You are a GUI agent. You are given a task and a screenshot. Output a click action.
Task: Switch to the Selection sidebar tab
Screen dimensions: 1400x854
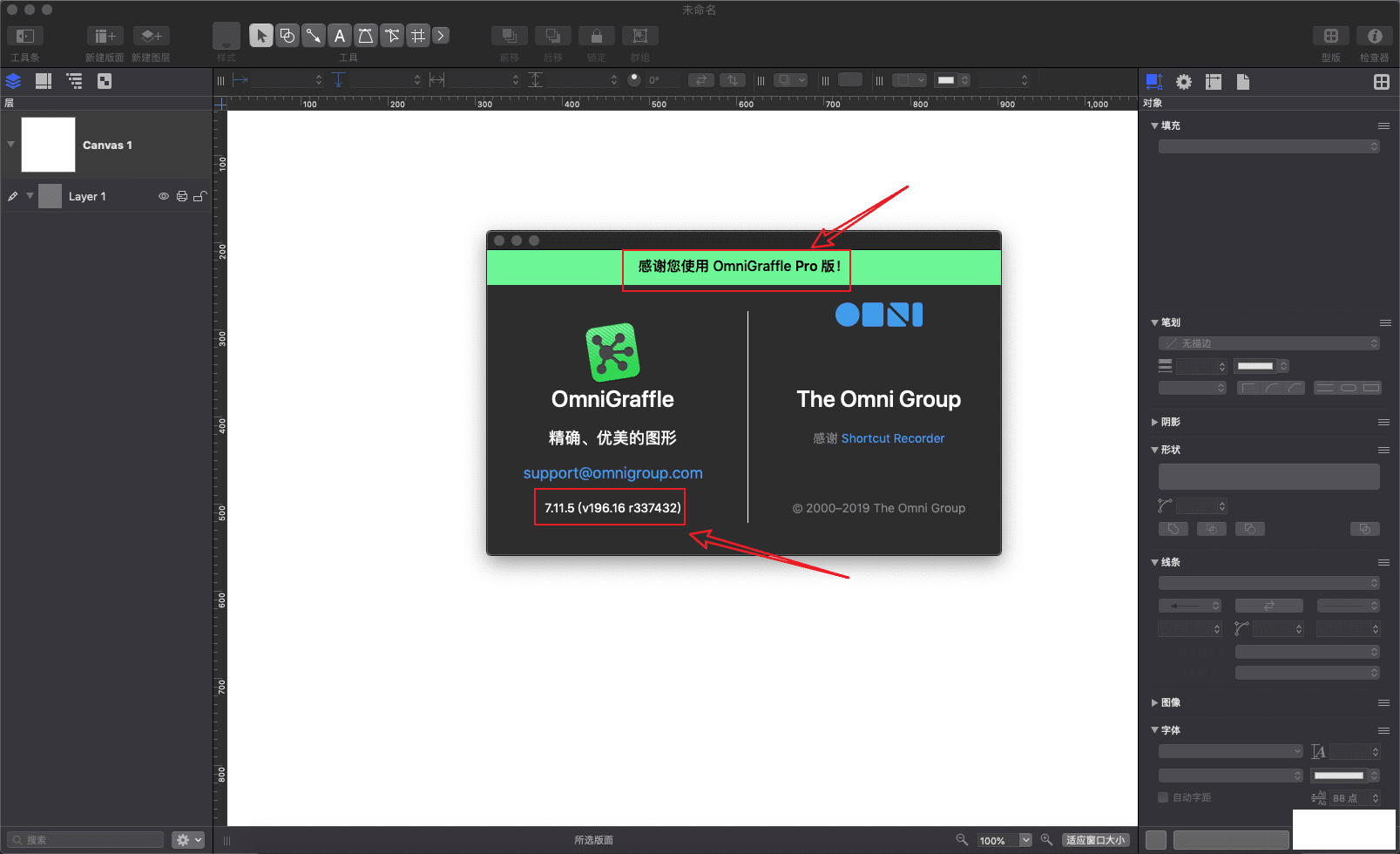[105, 81]
